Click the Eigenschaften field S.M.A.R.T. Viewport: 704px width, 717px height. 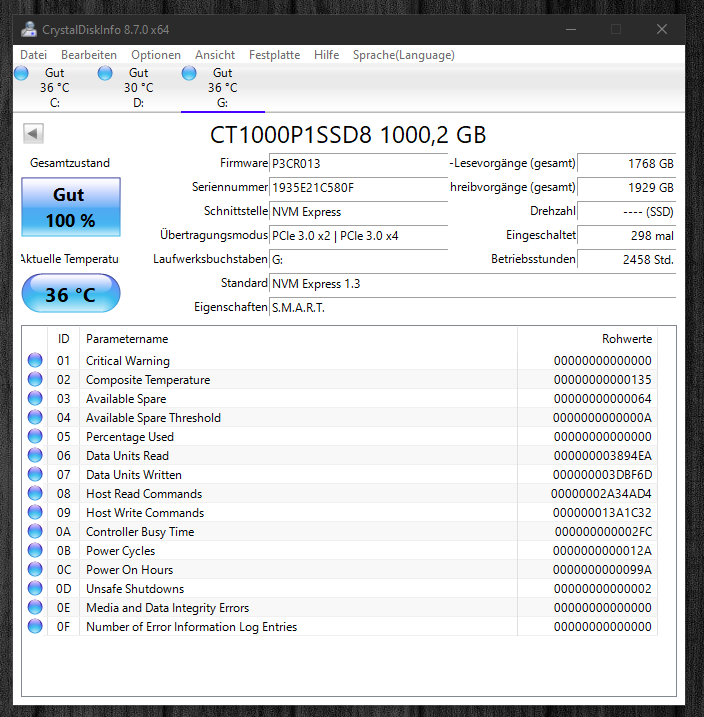(472, 308)
